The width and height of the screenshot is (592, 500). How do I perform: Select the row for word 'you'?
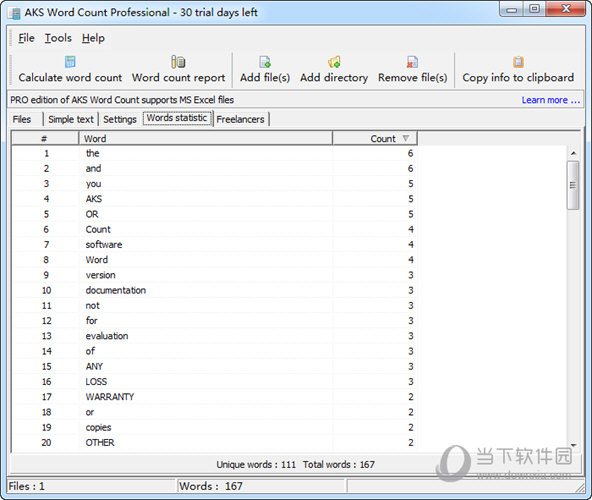tap(214, 184)
